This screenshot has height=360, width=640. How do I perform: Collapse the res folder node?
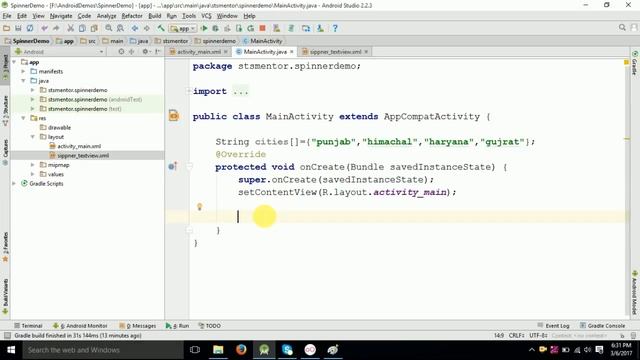point(23,118)
